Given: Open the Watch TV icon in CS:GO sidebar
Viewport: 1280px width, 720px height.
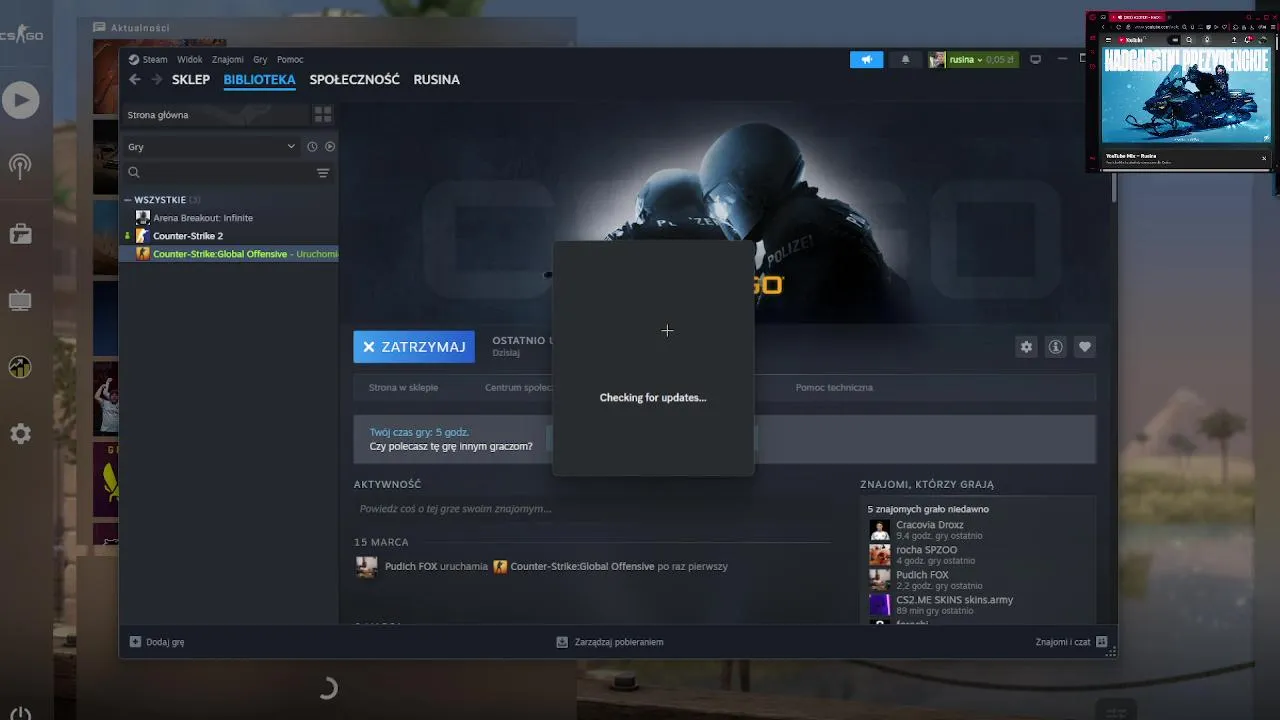Looking at the screenshot, I should pos(20,300).
